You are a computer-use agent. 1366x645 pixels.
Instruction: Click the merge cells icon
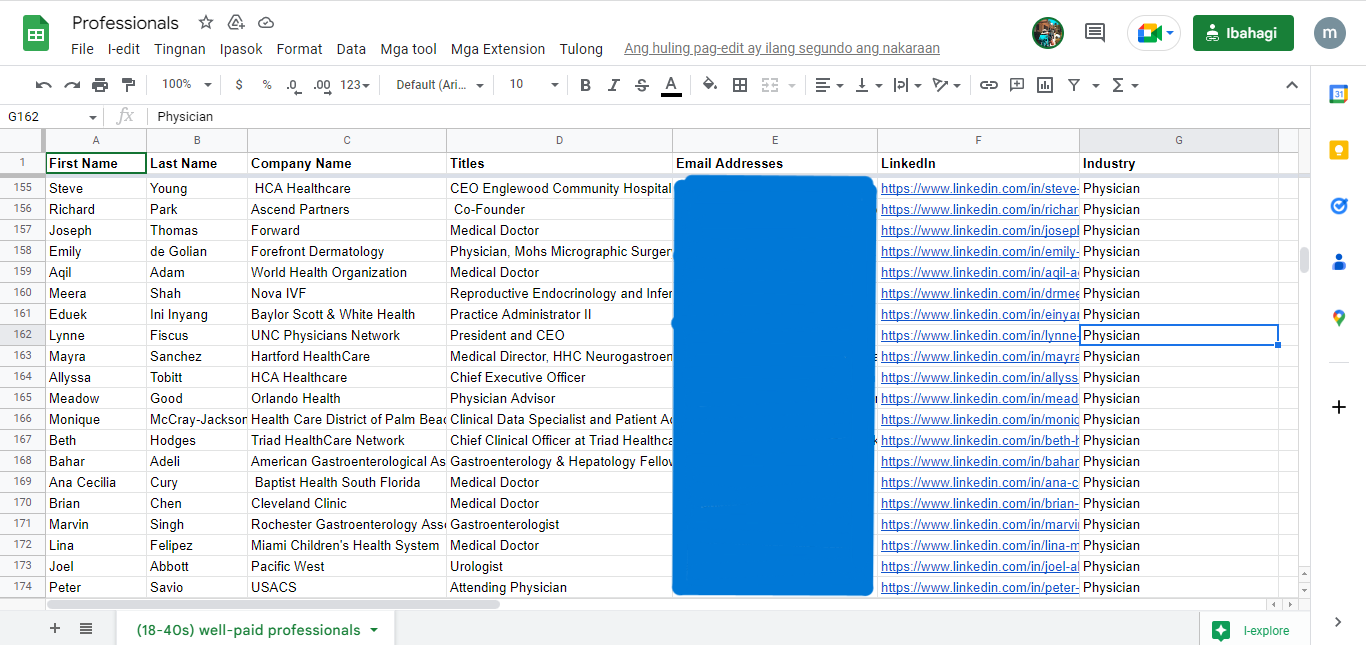(x=769, y=85)
